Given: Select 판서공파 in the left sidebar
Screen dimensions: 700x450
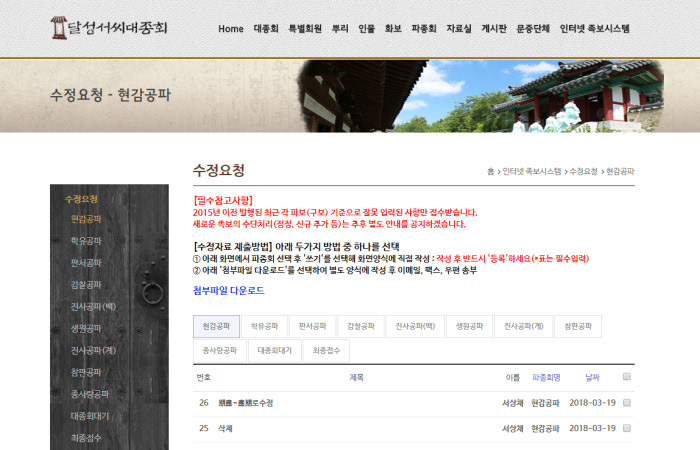Looking at the screenshot, I should click(x=86, y=263).
